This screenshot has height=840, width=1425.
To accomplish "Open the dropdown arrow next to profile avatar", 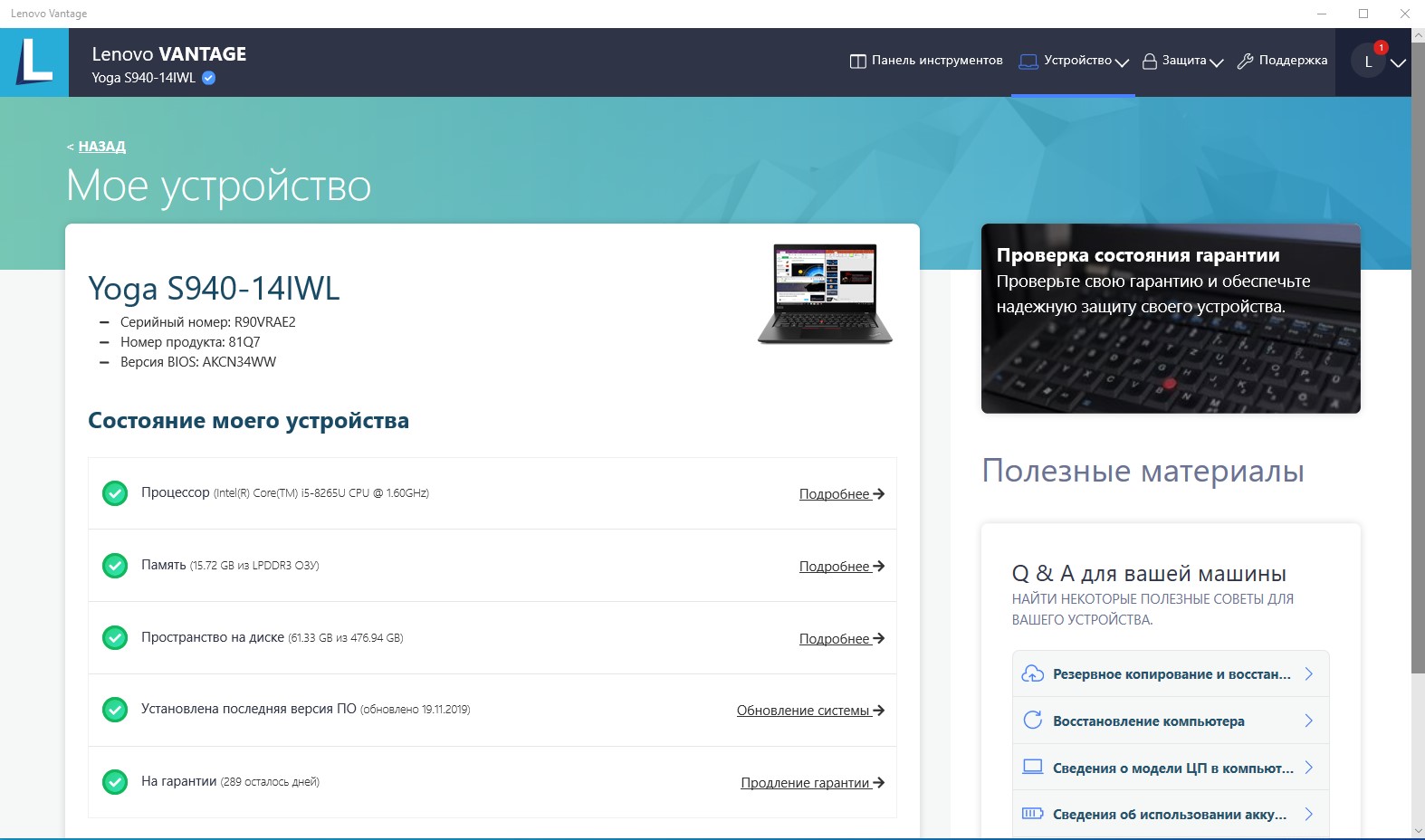I will point(1399,62).
